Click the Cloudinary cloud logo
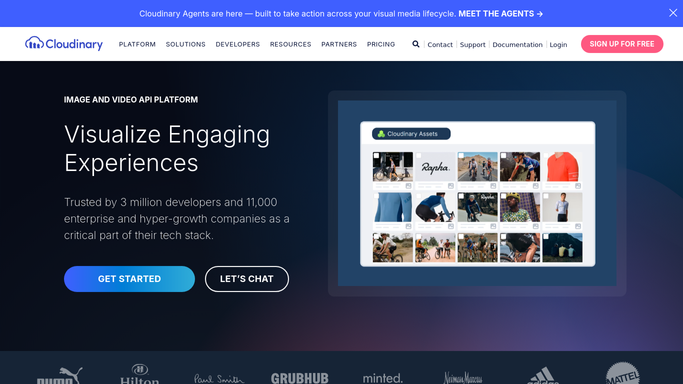The image size is (683, 384). click(x=64, y=44)
